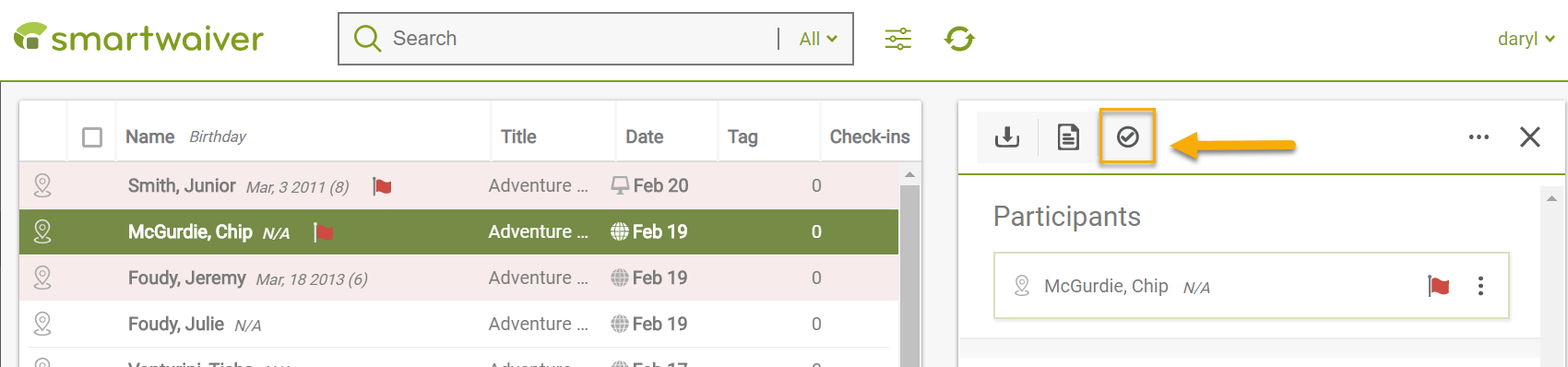Click globe icon on Foudy, Julie row

620,324
